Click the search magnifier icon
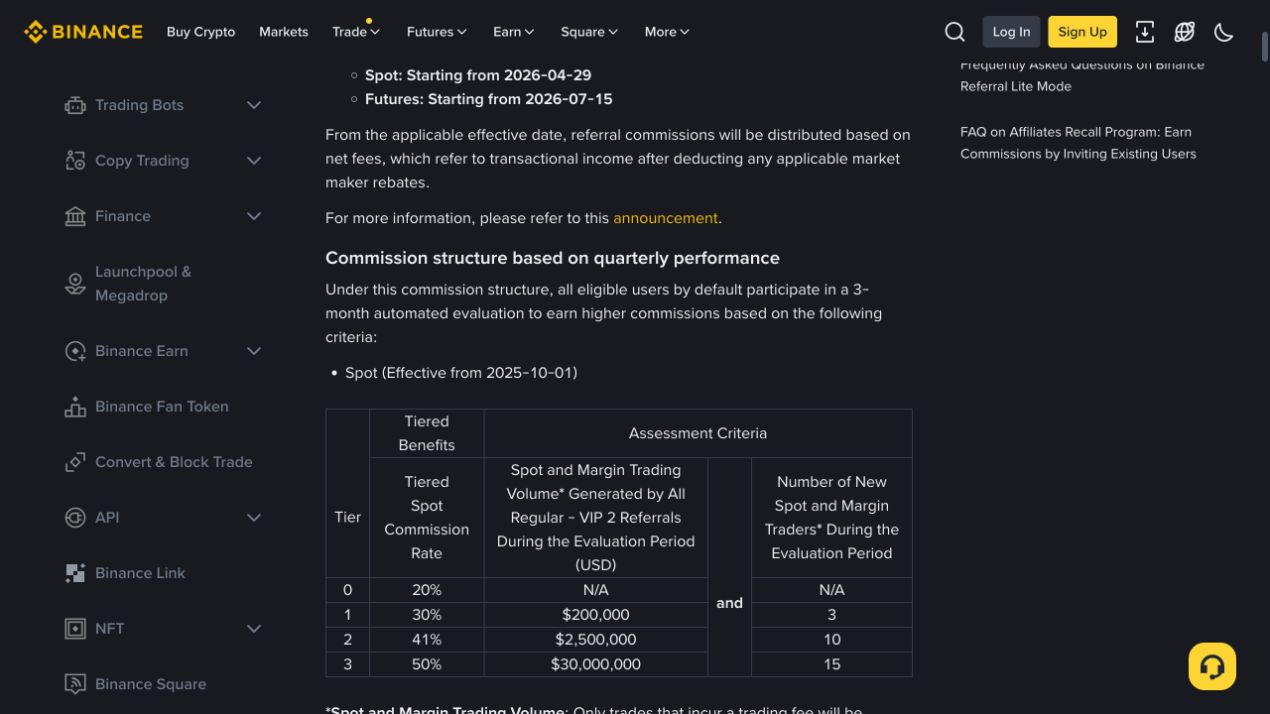Screen dimensions: 1270x714 click(x=955, y=32)
